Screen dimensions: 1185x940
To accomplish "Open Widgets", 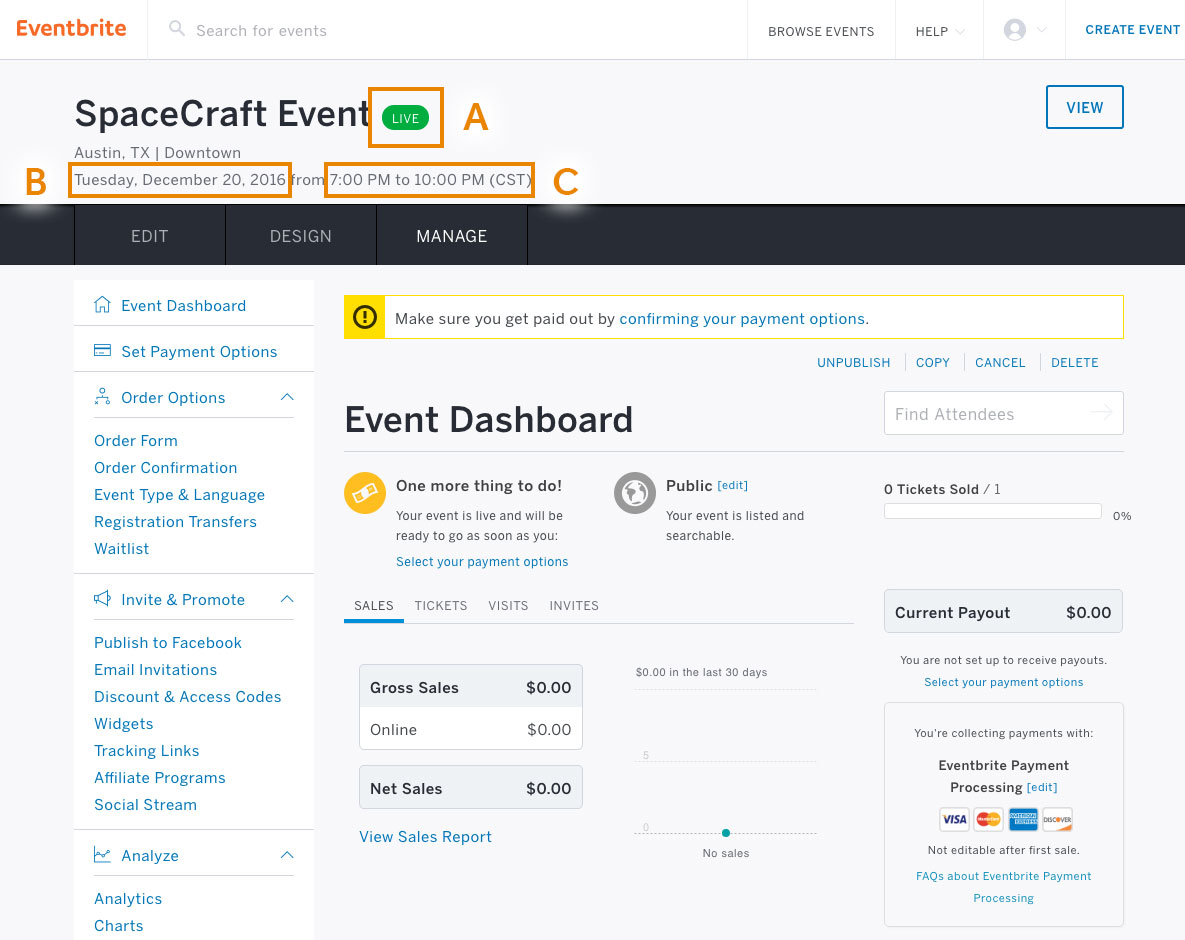I will 123,723.
